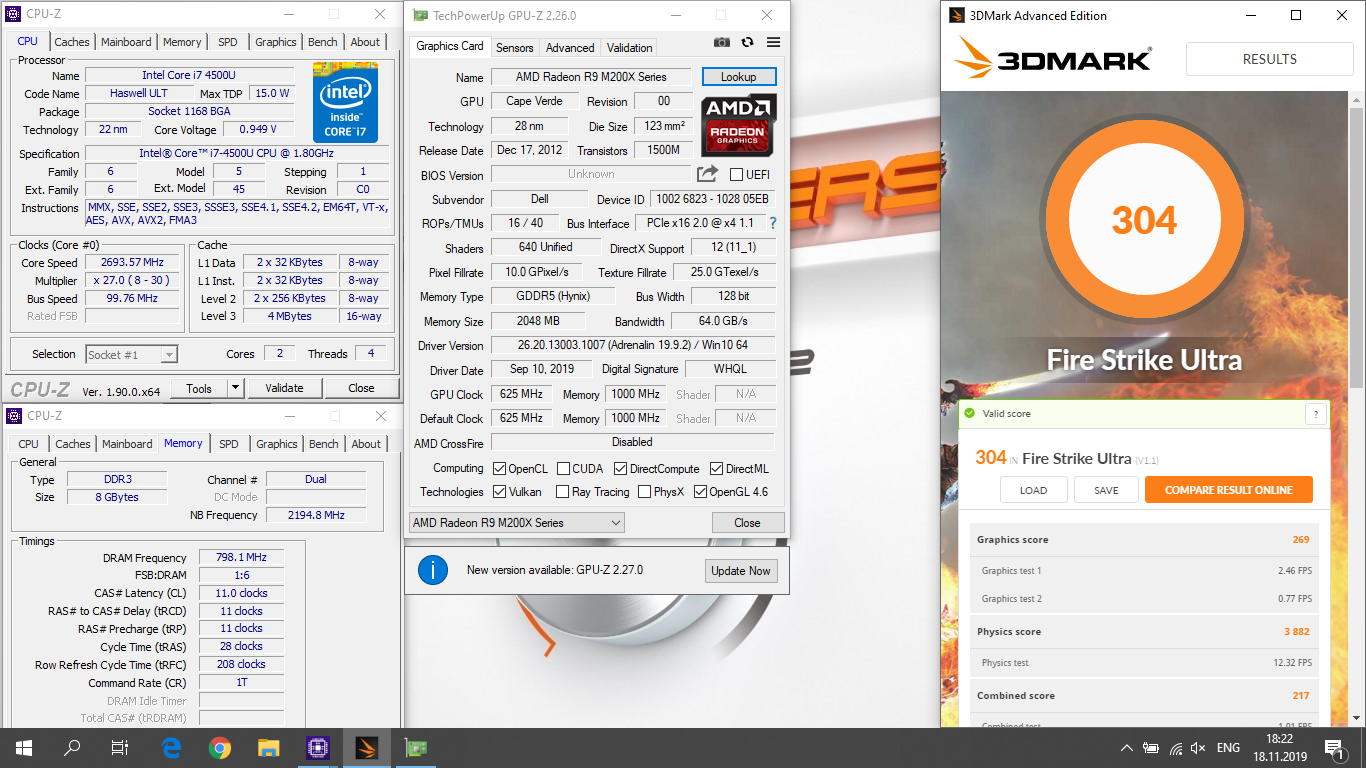Show hidden system tray icons chevron
Screen dimensions: 1366x768
tap(1127, 747)
